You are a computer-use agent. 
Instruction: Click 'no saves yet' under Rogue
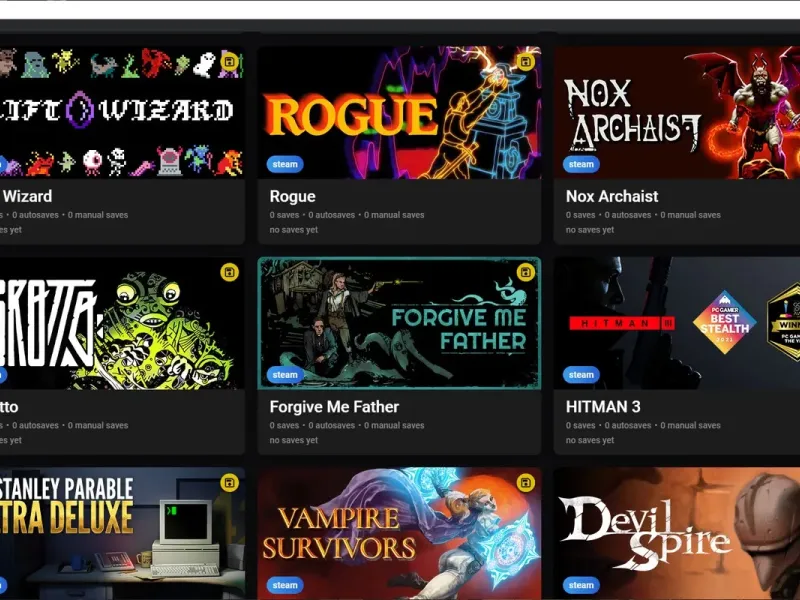point(293,230)
